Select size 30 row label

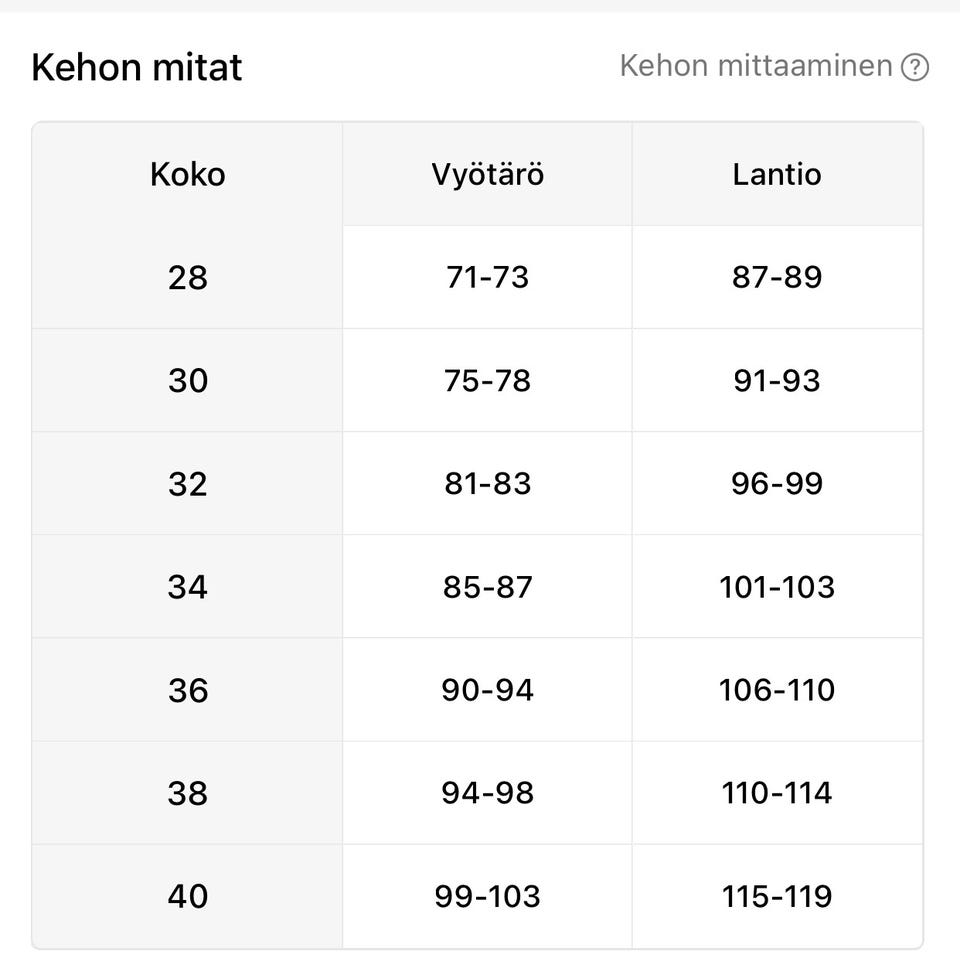point(188,381)
